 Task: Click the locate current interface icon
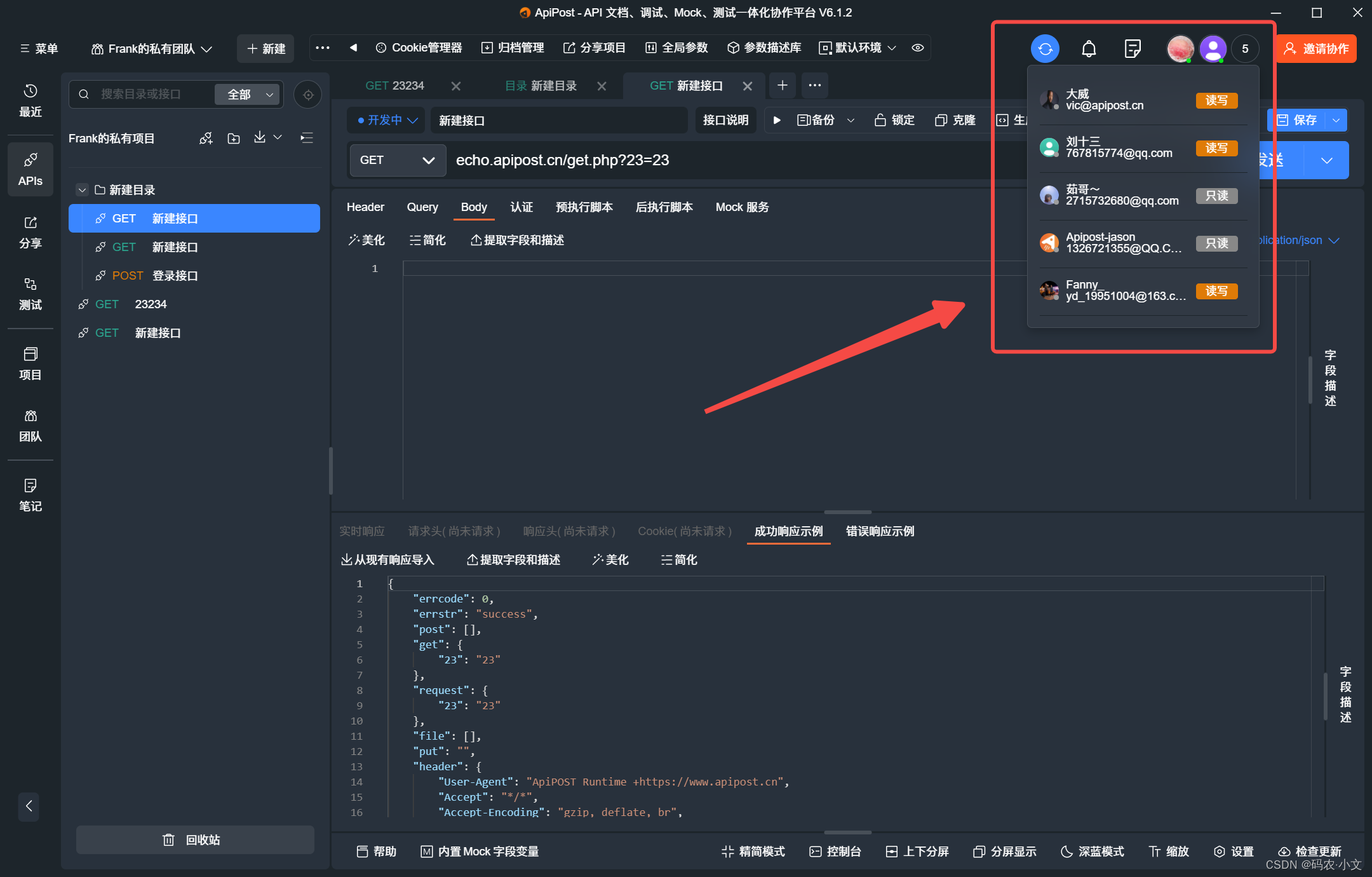coord(308,95)
